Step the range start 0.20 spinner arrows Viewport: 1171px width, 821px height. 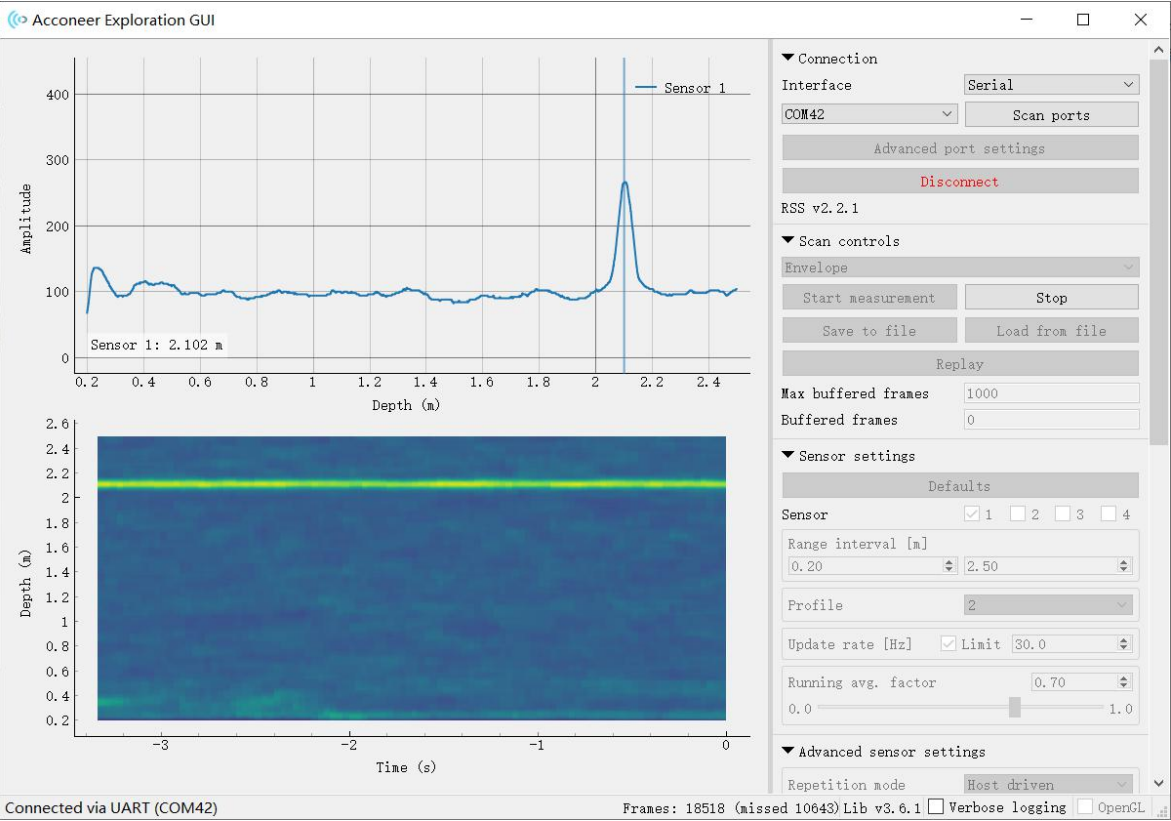pos(949,566)
